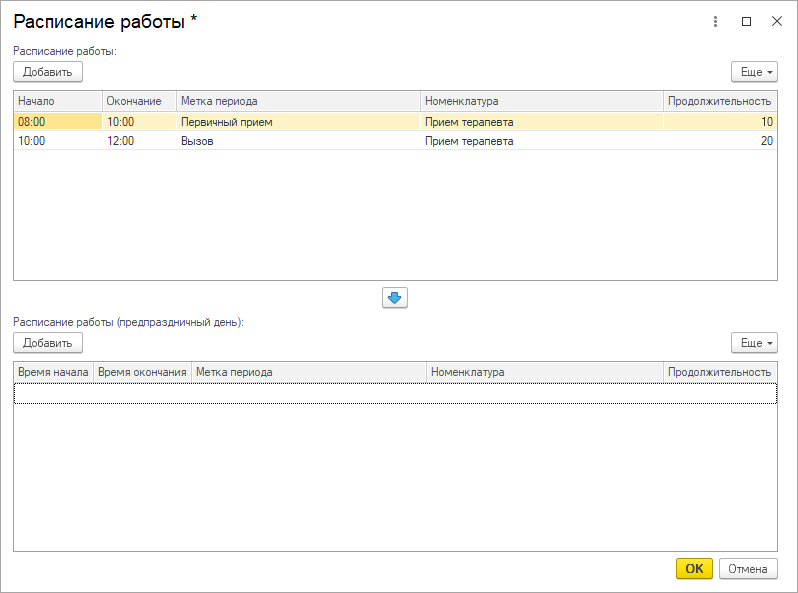Click the blue down-arrow copy schedule button
The image size is (798, 593).
click(395, 298)
